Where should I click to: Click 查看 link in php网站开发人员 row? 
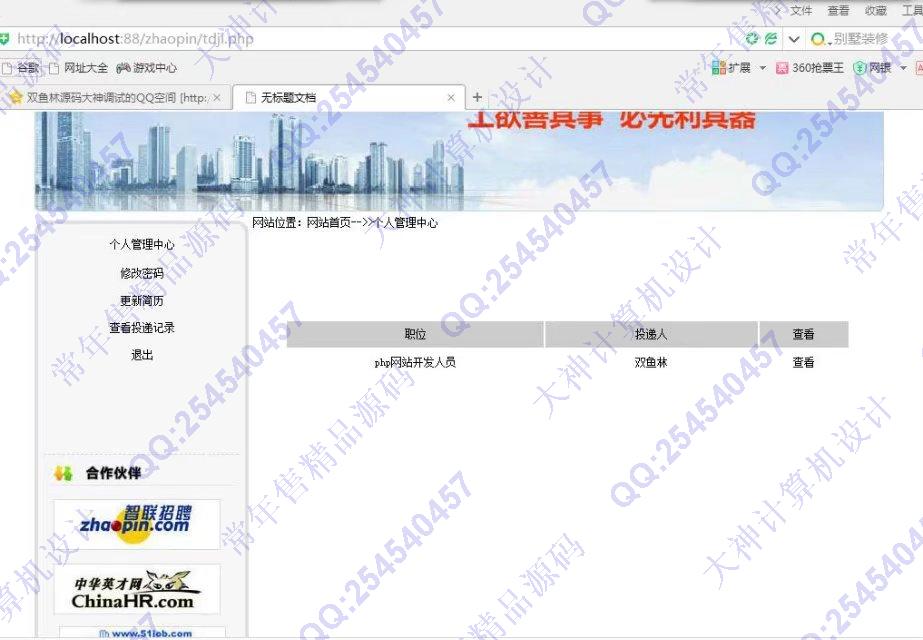point(804,363)
